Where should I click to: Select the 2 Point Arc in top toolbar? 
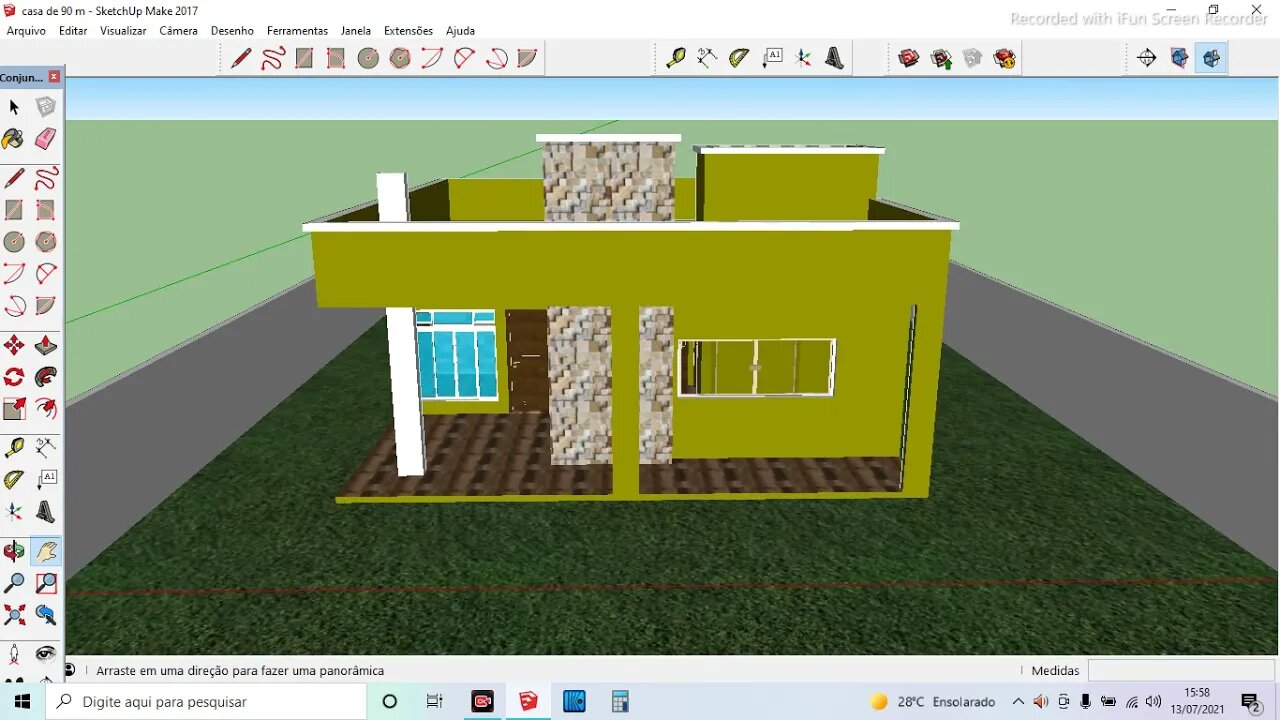[x=464, y=59]
